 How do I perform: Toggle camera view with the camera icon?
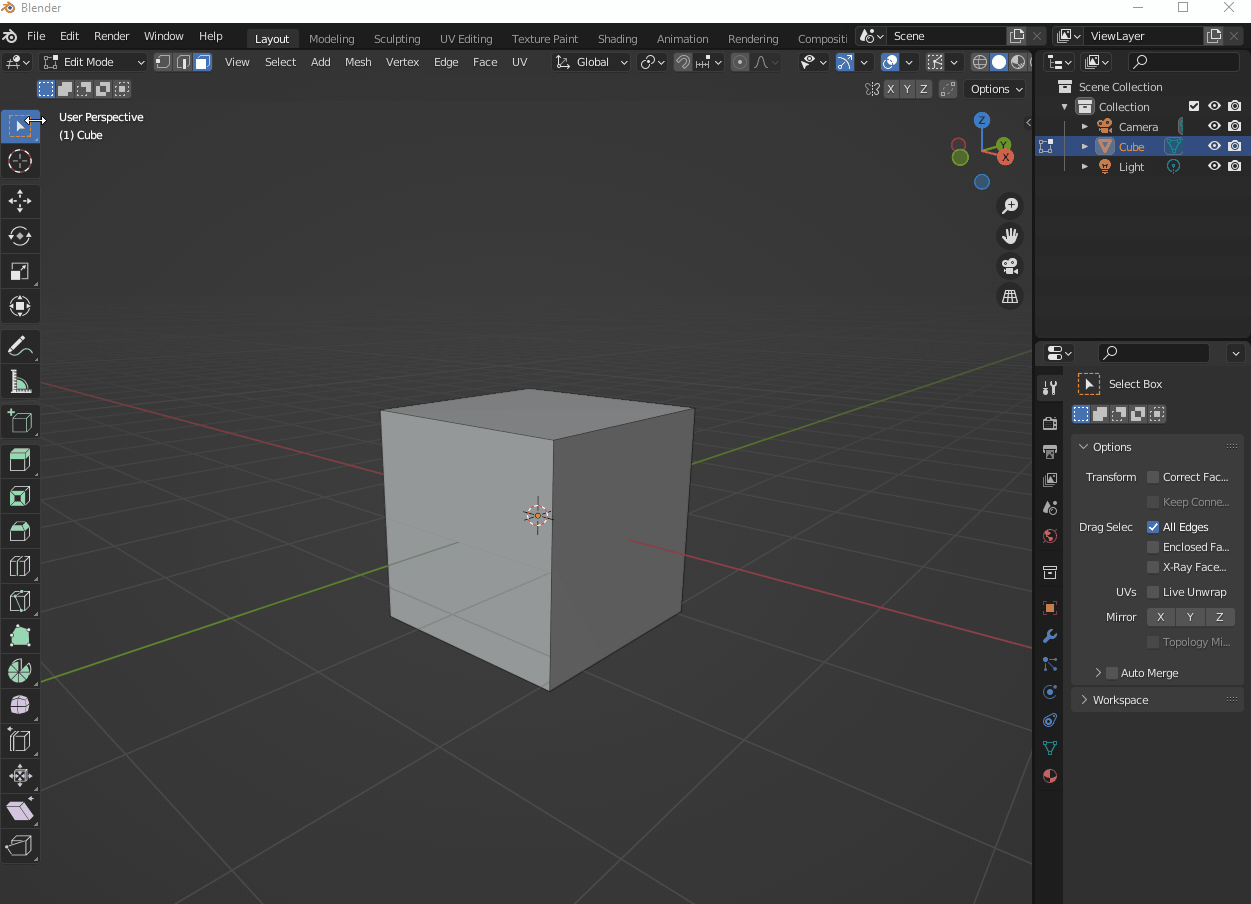[1010, 266]
